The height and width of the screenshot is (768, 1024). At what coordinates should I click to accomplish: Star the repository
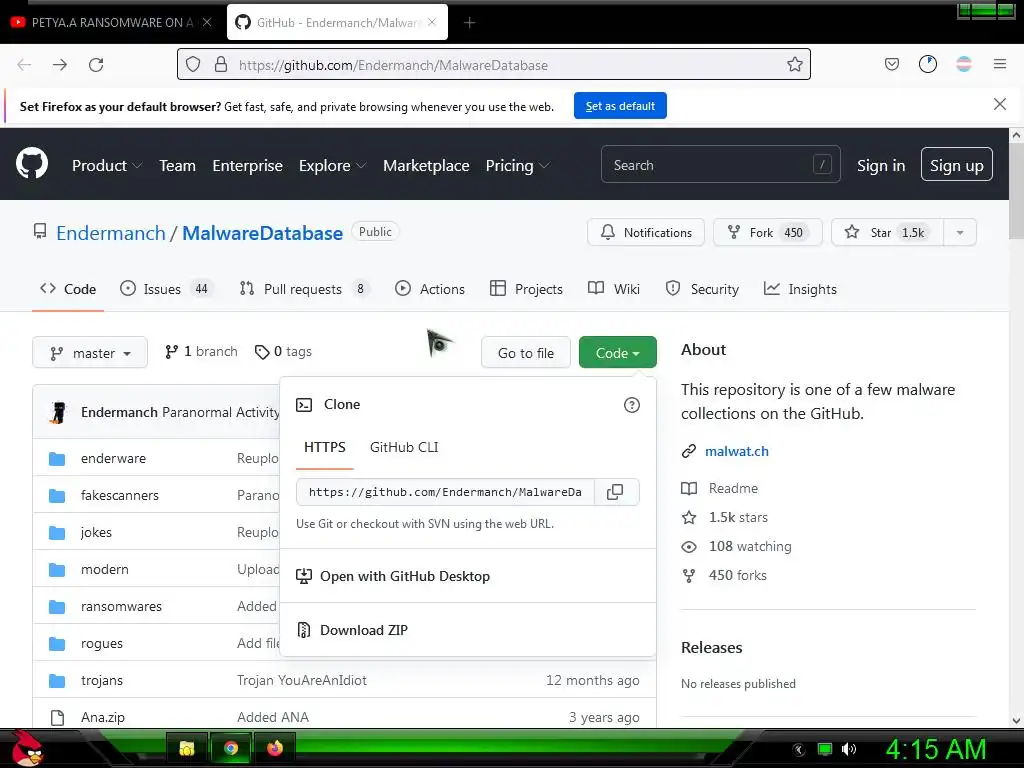tap(888, 232)
